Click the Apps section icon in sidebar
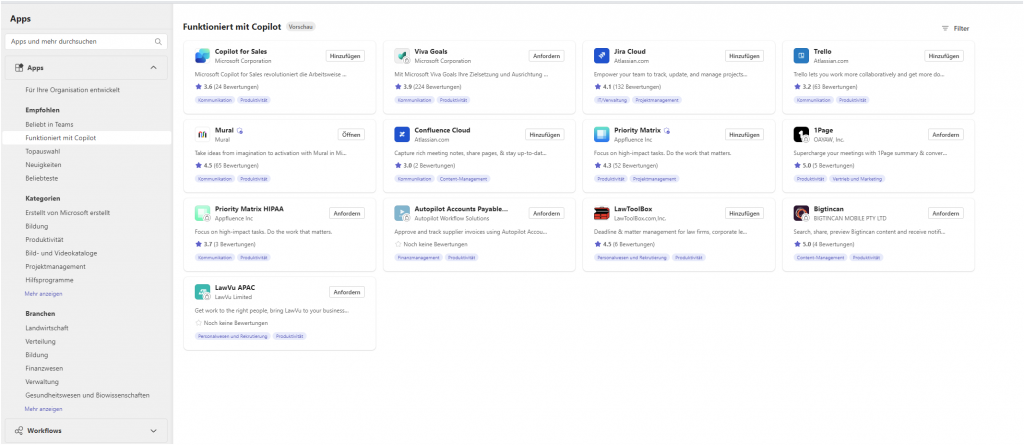The width and height of the screenshot is (1024, 445). click(19, 67)
